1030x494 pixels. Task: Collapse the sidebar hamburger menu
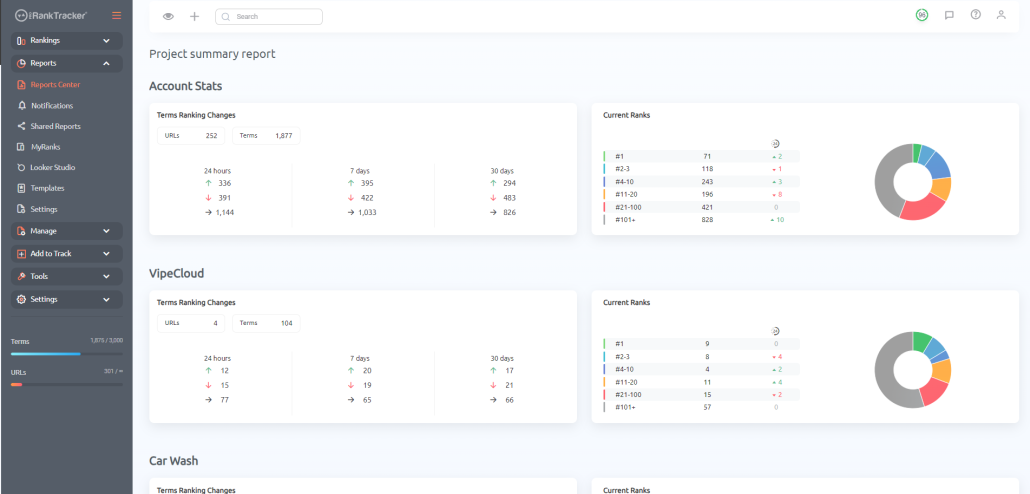[116, 15]
